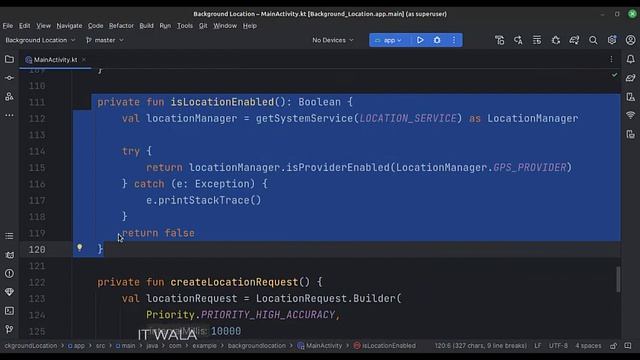Change the UTF-8 file encoding
The image size is (640, 360).
coord(558,346)
